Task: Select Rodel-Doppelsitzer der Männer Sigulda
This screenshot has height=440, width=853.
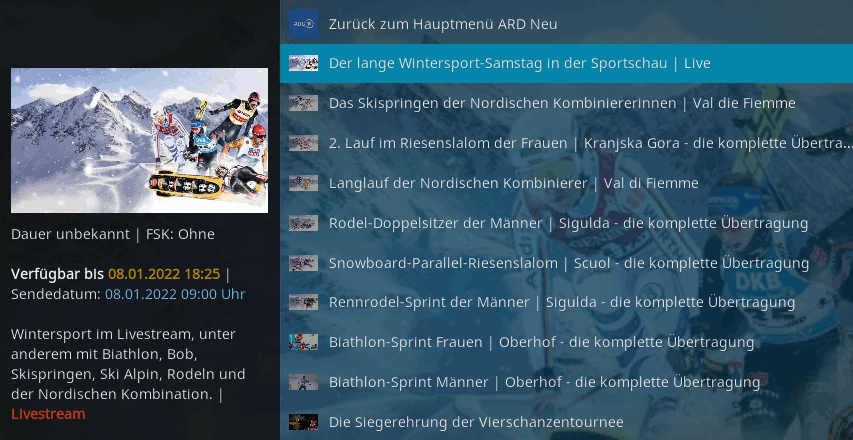Action: pos(566,223)
